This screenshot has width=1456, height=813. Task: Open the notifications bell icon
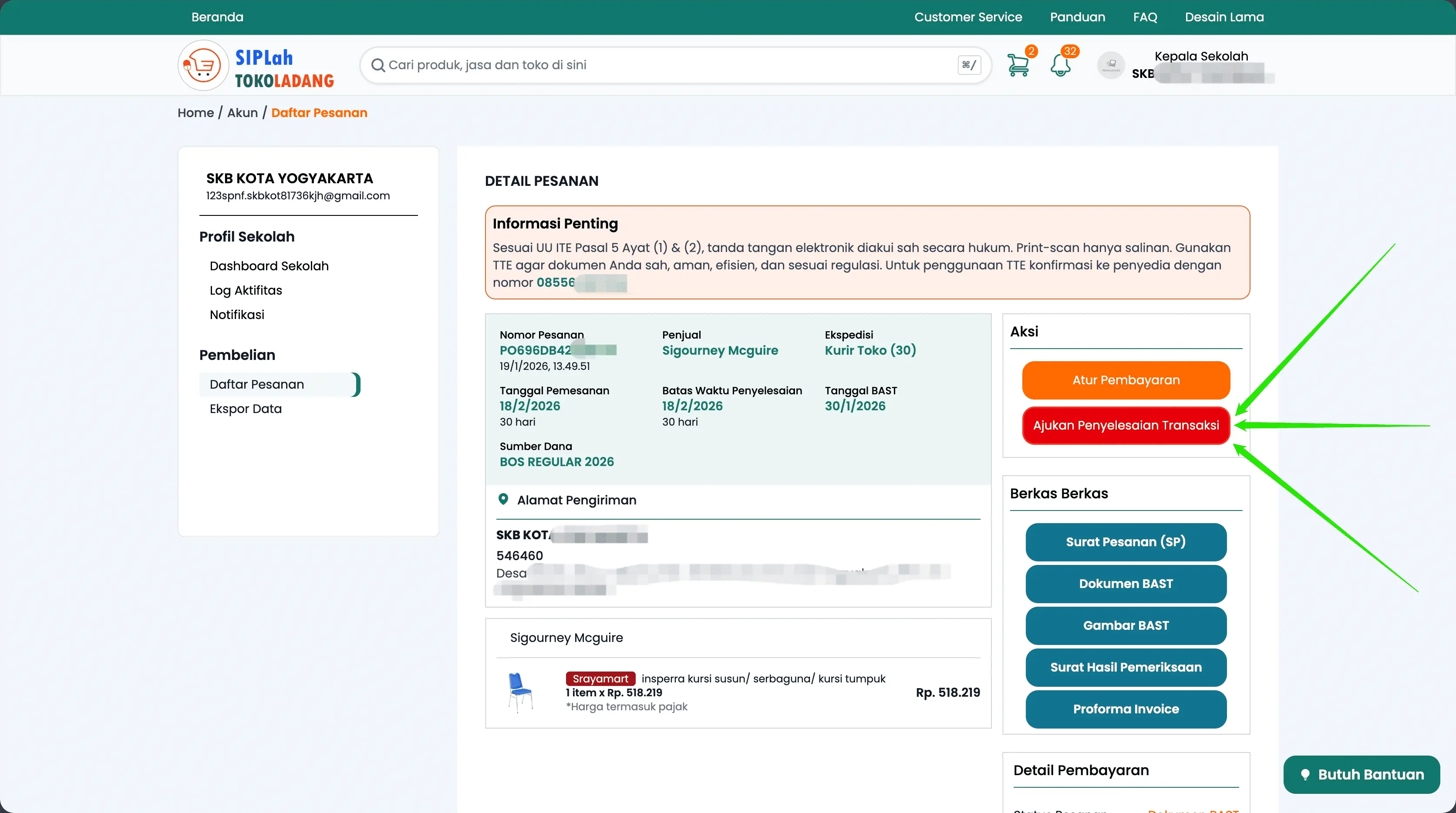[x=1061, y=65]
